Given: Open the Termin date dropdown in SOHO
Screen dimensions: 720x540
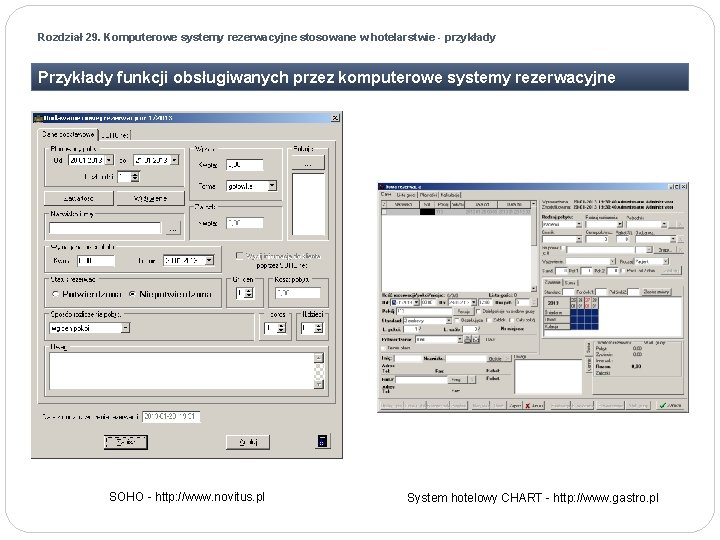Looking at the screenshot, I should tap(209, 260).
